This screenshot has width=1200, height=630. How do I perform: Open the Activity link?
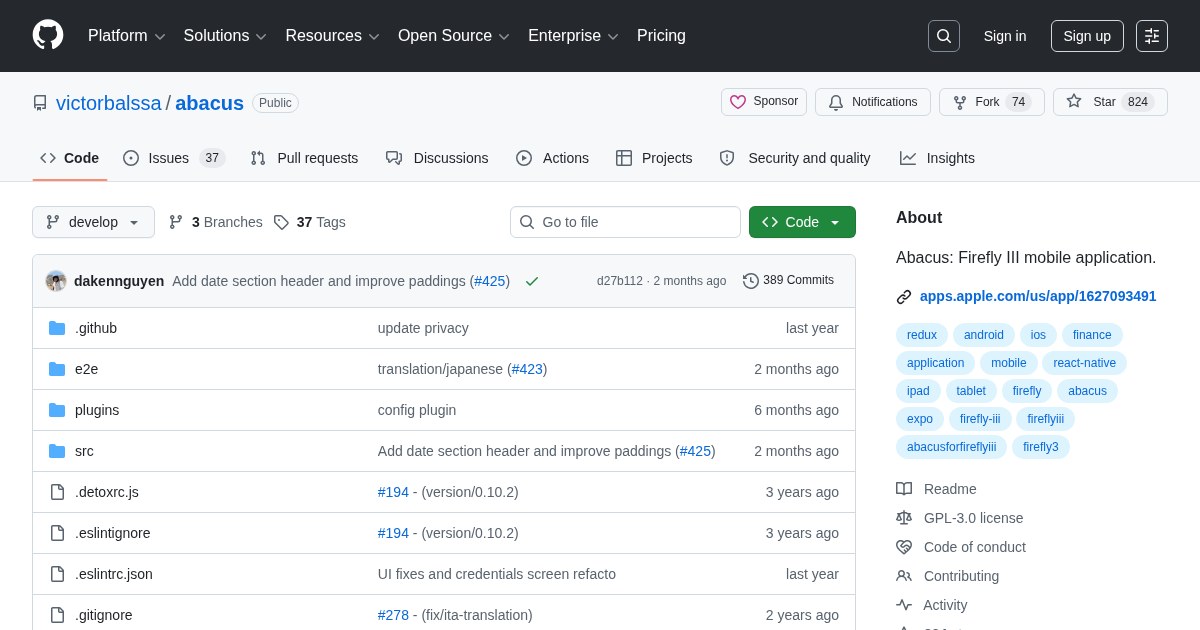[x=932, y=605]
